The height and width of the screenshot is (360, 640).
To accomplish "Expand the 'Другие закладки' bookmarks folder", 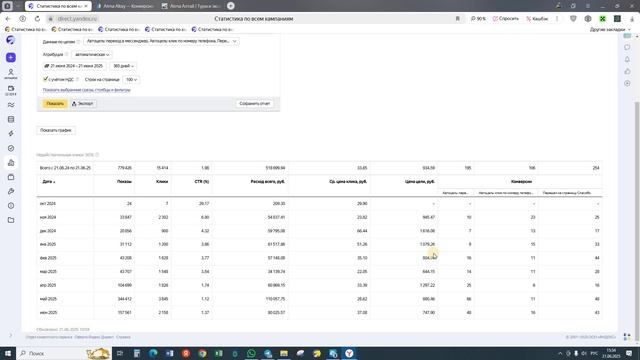I will [609, 29].
